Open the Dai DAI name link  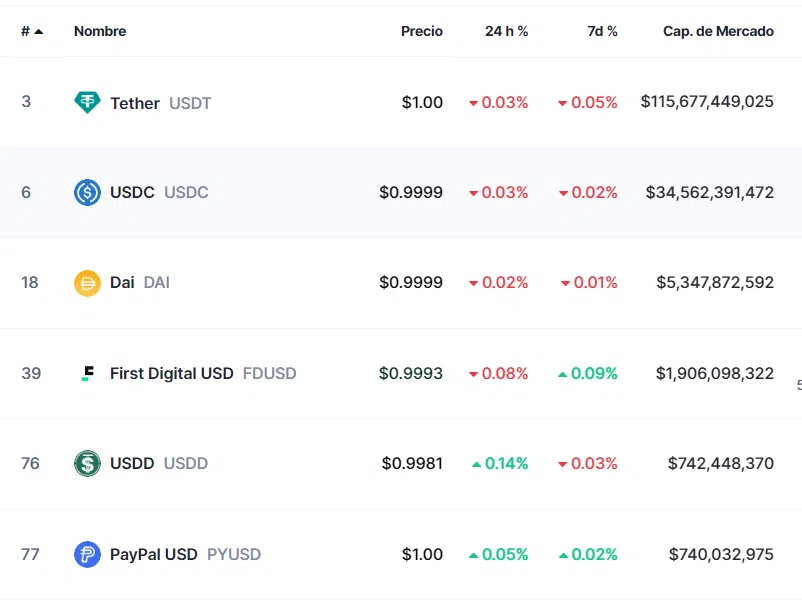tap(140, 282)
